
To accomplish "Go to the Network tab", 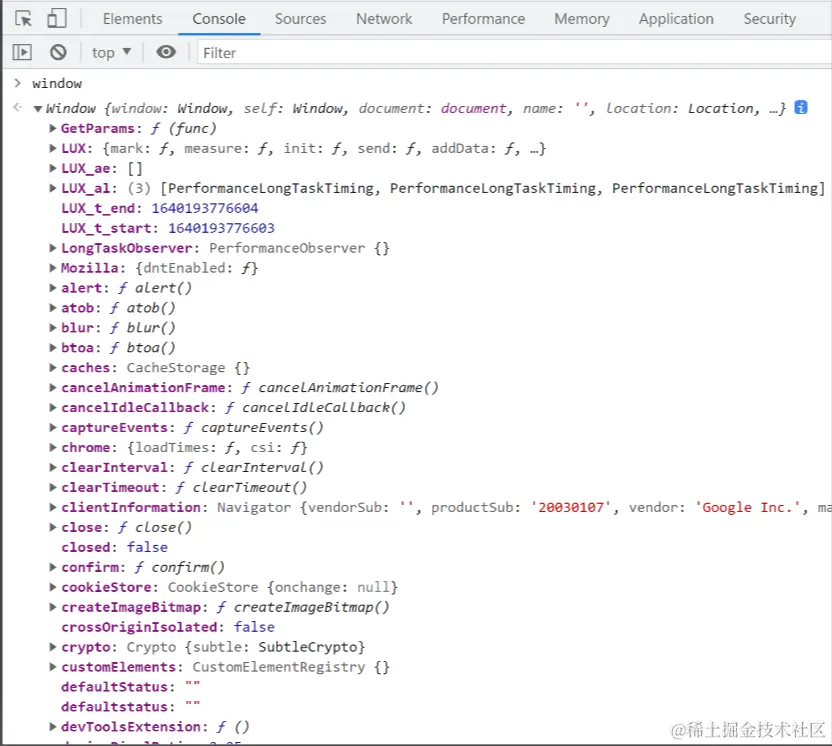I will pos(384,19).
